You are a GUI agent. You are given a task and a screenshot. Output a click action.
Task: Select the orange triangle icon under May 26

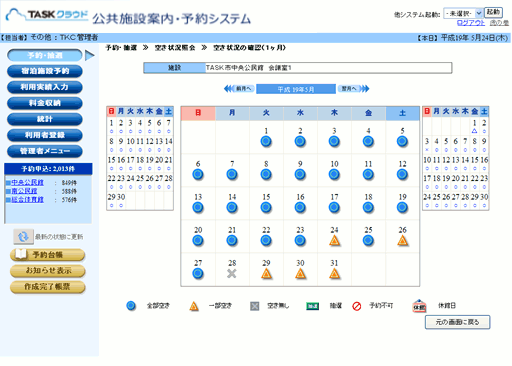403,240
